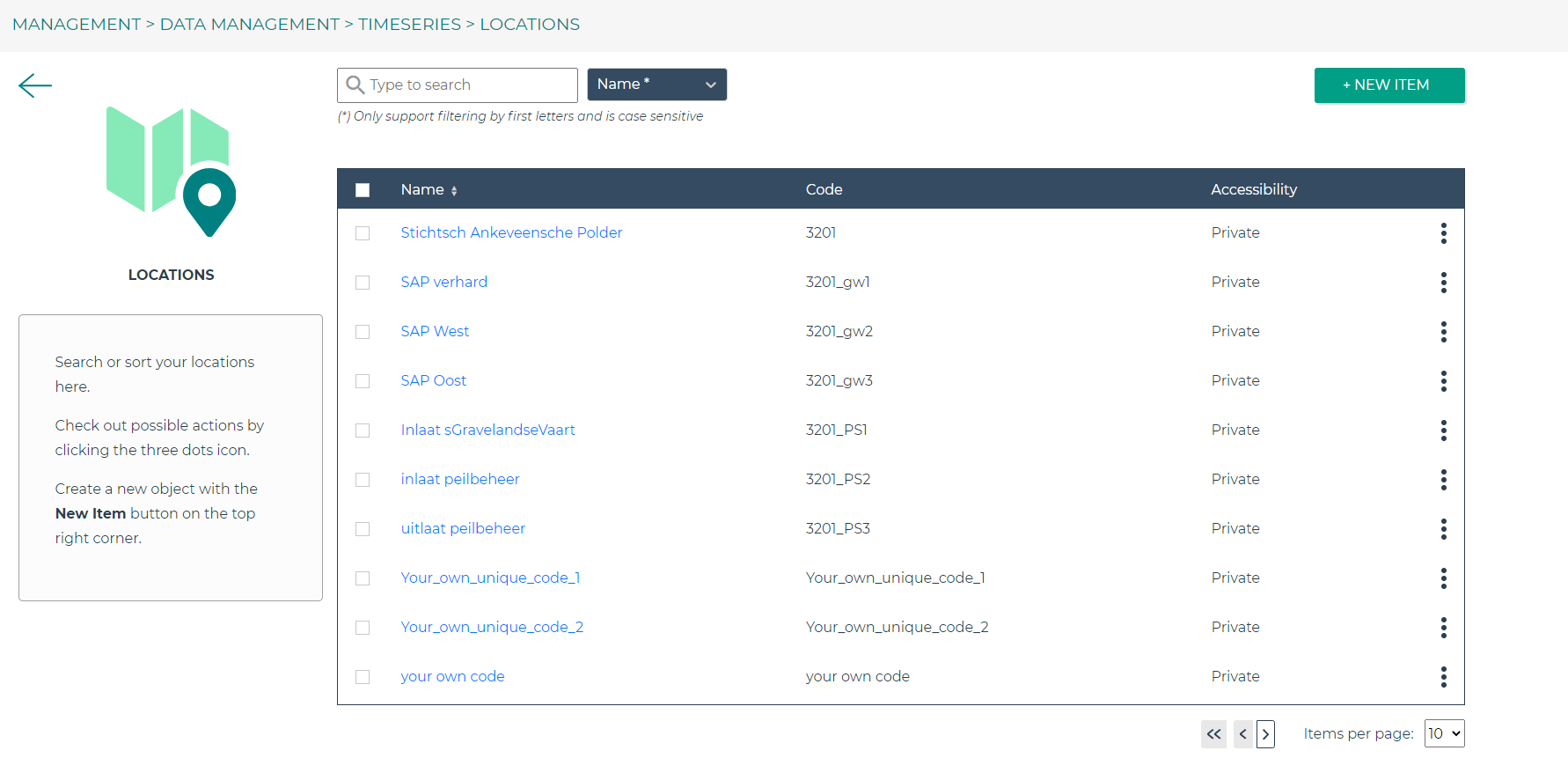This screenshot has height=758, width=1568.
Task: Open three-dots menu for Your_own_unique_code_1
Action: 1443,578
